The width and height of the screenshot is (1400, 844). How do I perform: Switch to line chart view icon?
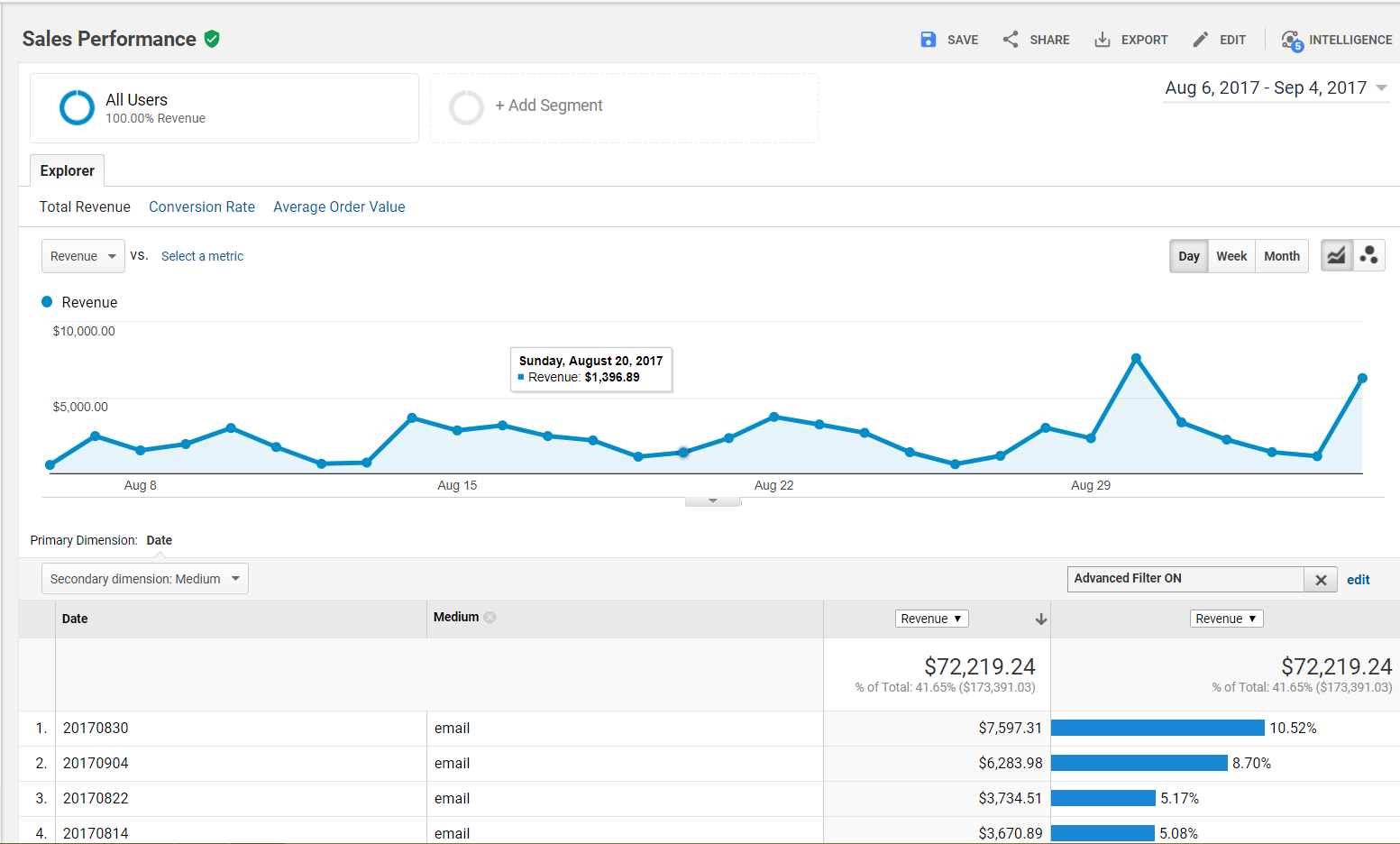point(1336,256)
